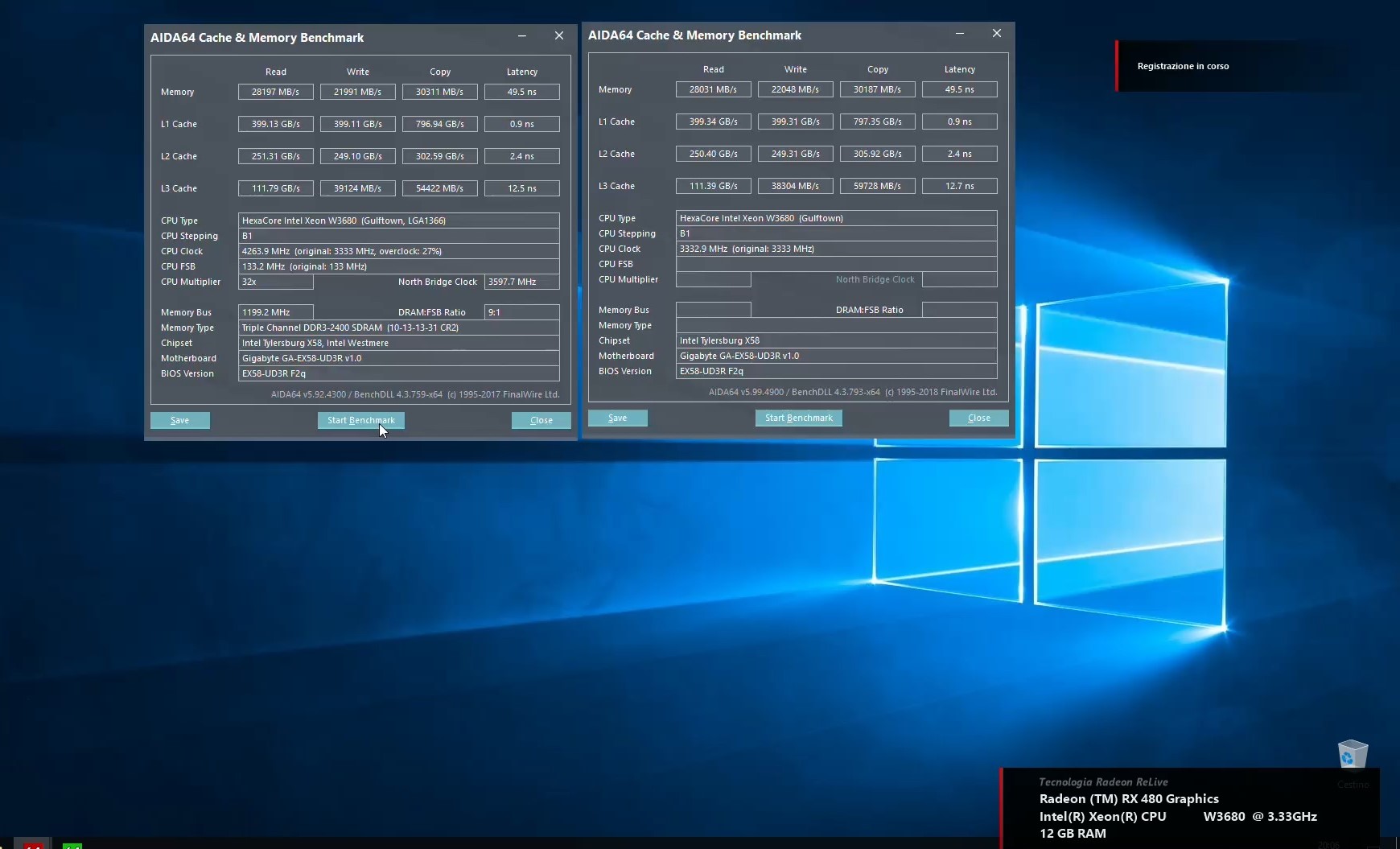Start Benchmark in the right AIDA64 window

coord(799,418)
